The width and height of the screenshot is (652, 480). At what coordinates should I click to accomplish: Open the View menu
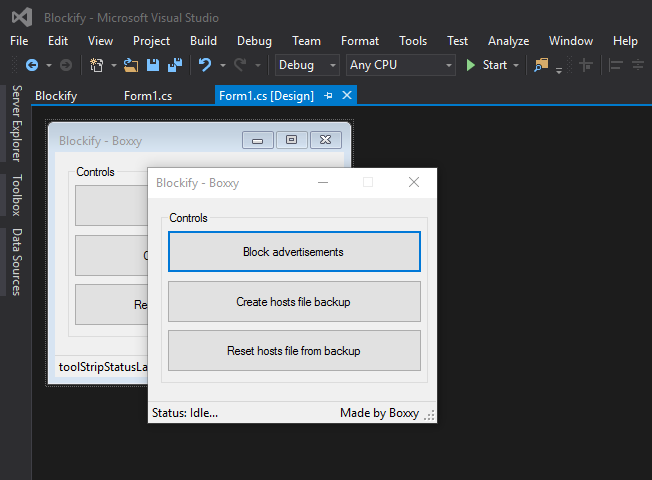point(100,41)
